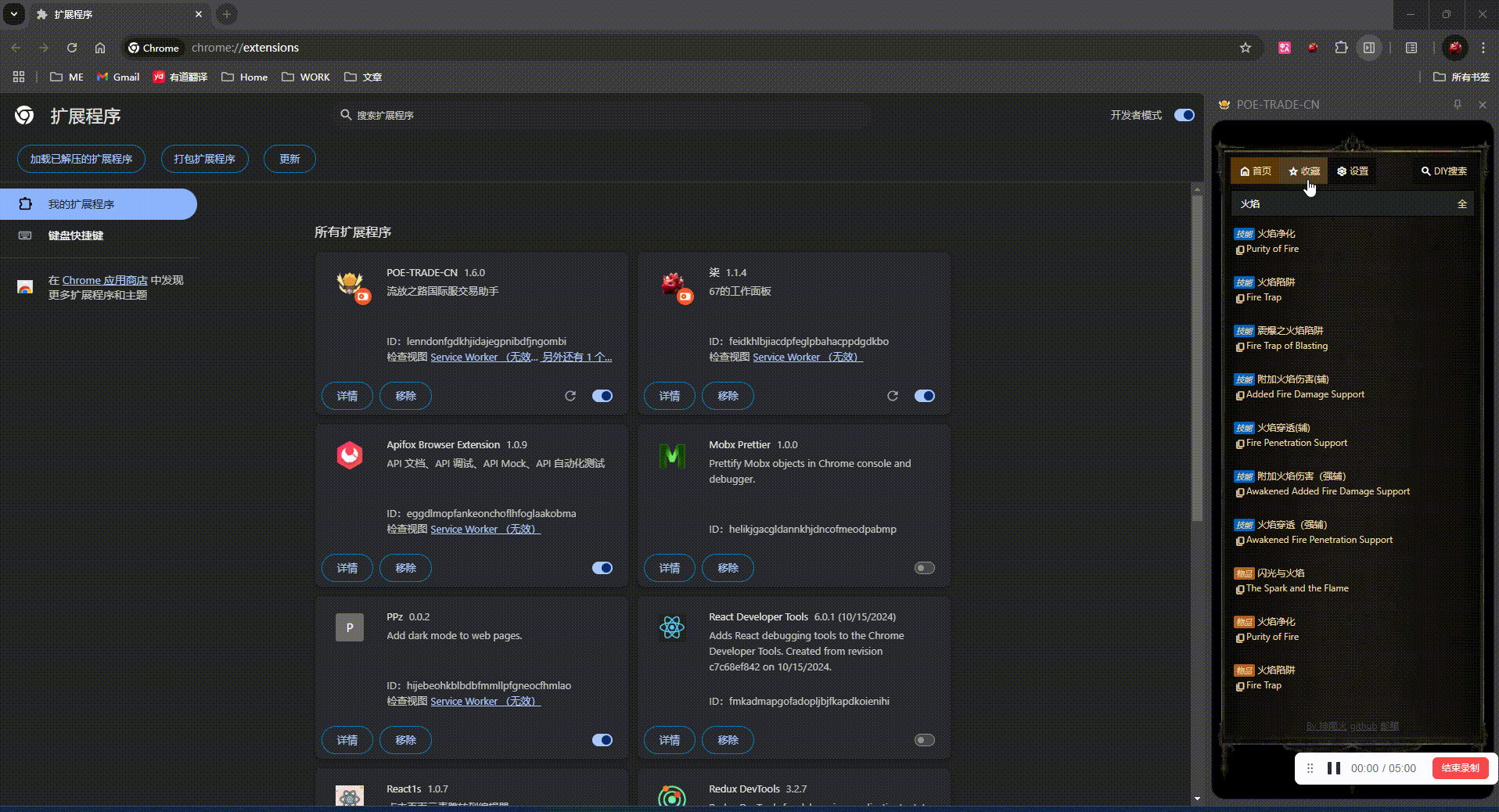Viewport: 1499px width, 812px height.
Task: Stop recording with 结束录制 button
Action: pyautogui.click(x=1460, y=768)
